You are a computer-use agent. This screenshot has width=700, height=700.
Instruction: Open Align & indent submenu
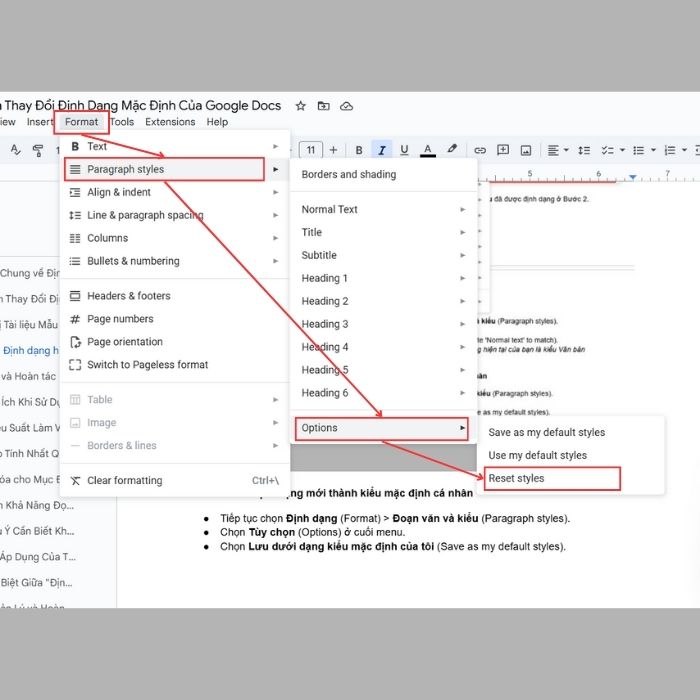(x=175, y=192)
